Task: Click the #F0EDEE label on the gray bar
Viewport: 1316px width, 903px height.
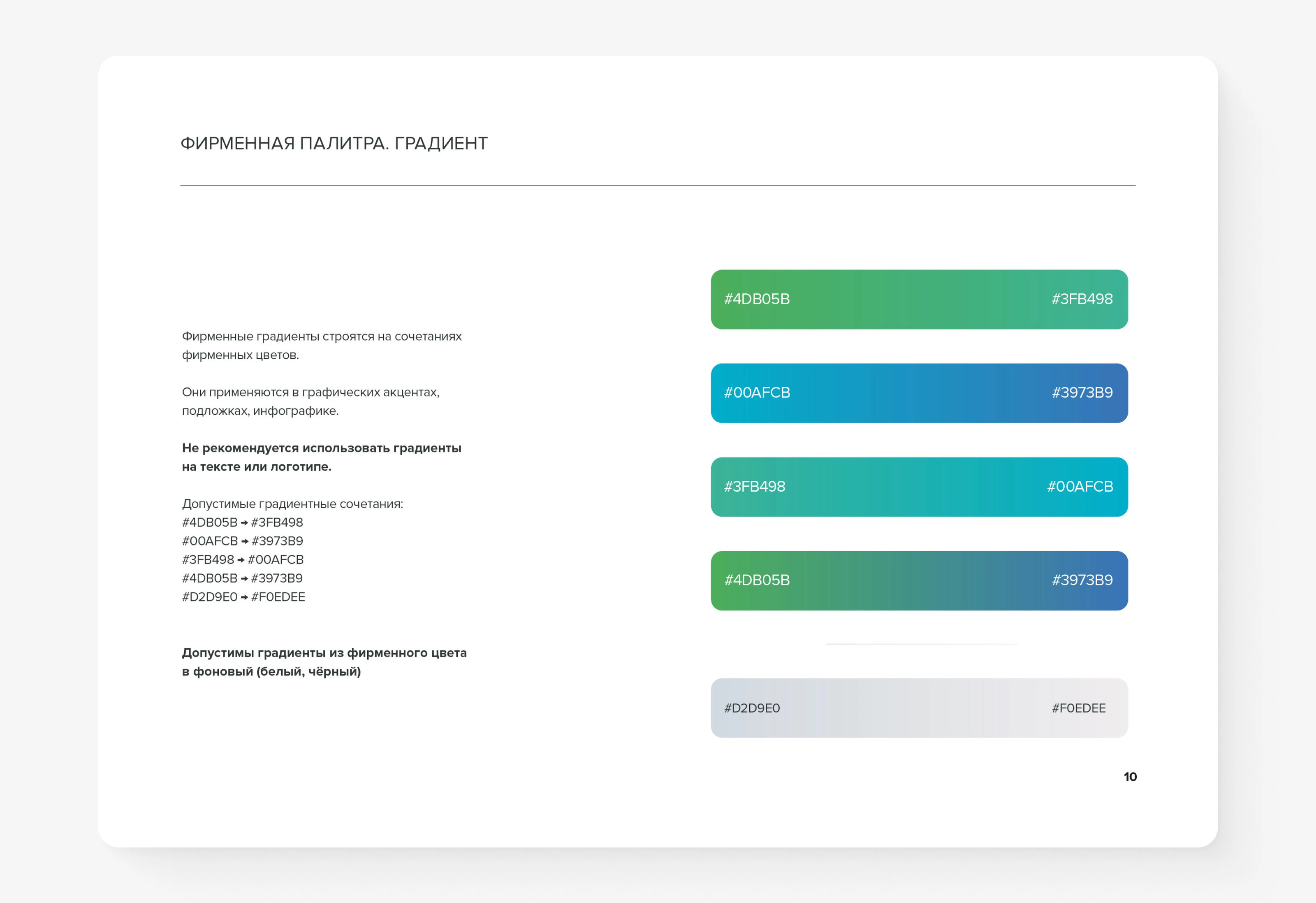Action: (x=1078, y=708)
